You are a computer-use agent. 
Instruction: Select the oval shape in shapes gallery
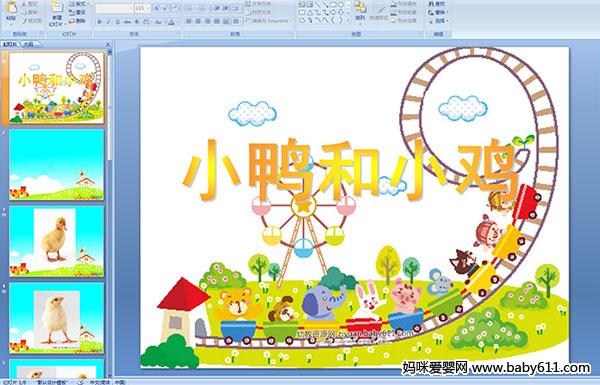[341, 4]
